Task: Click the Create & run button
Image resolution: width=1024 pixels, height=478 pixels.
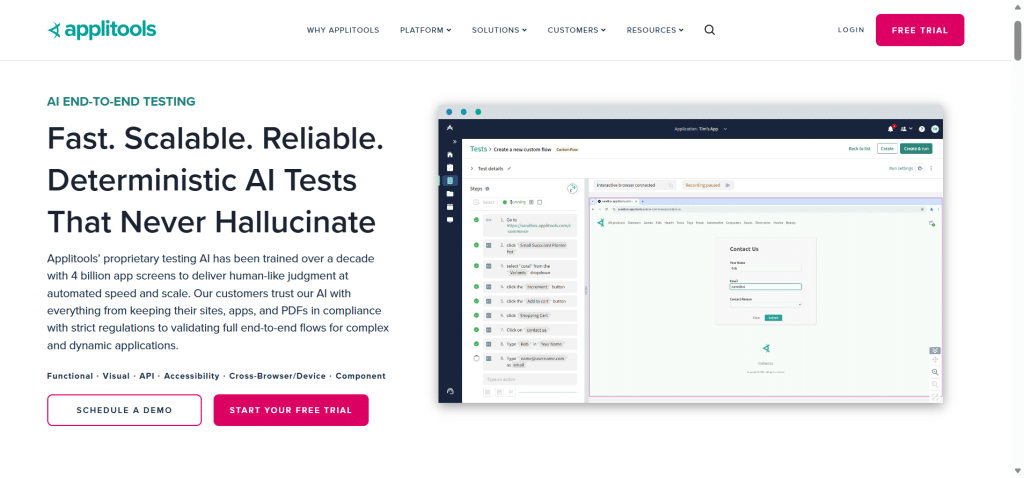Action: coord(916,149)
